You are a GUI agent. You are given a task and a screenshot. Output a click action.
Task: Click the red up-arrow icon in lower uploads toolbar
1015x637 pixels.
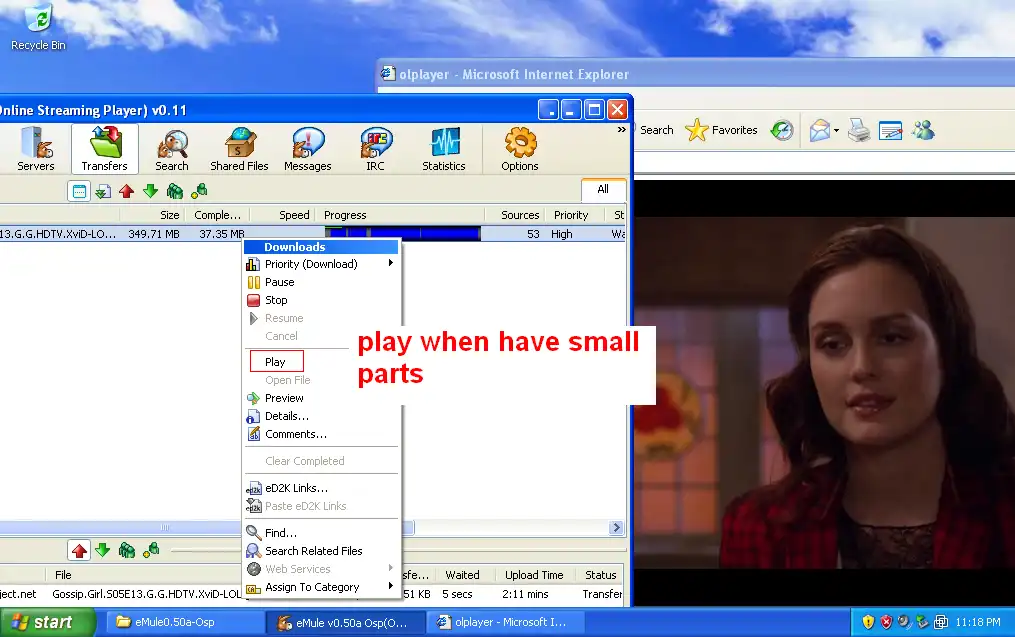point(79,551)
